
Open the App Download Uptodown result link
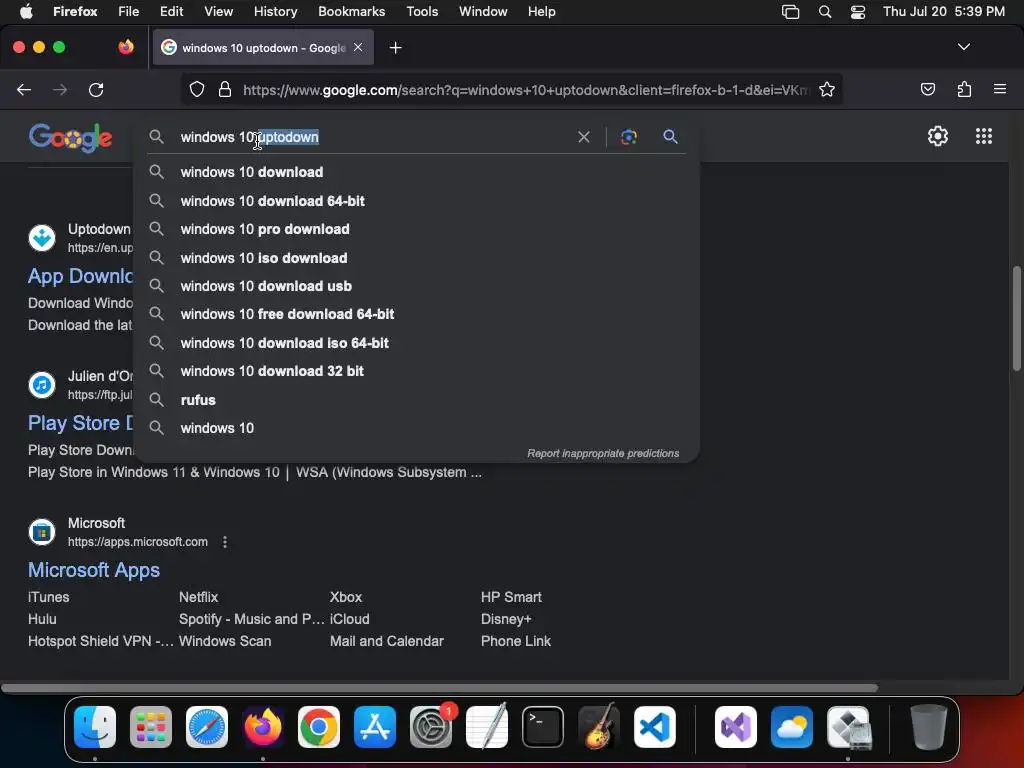[80, 276]
